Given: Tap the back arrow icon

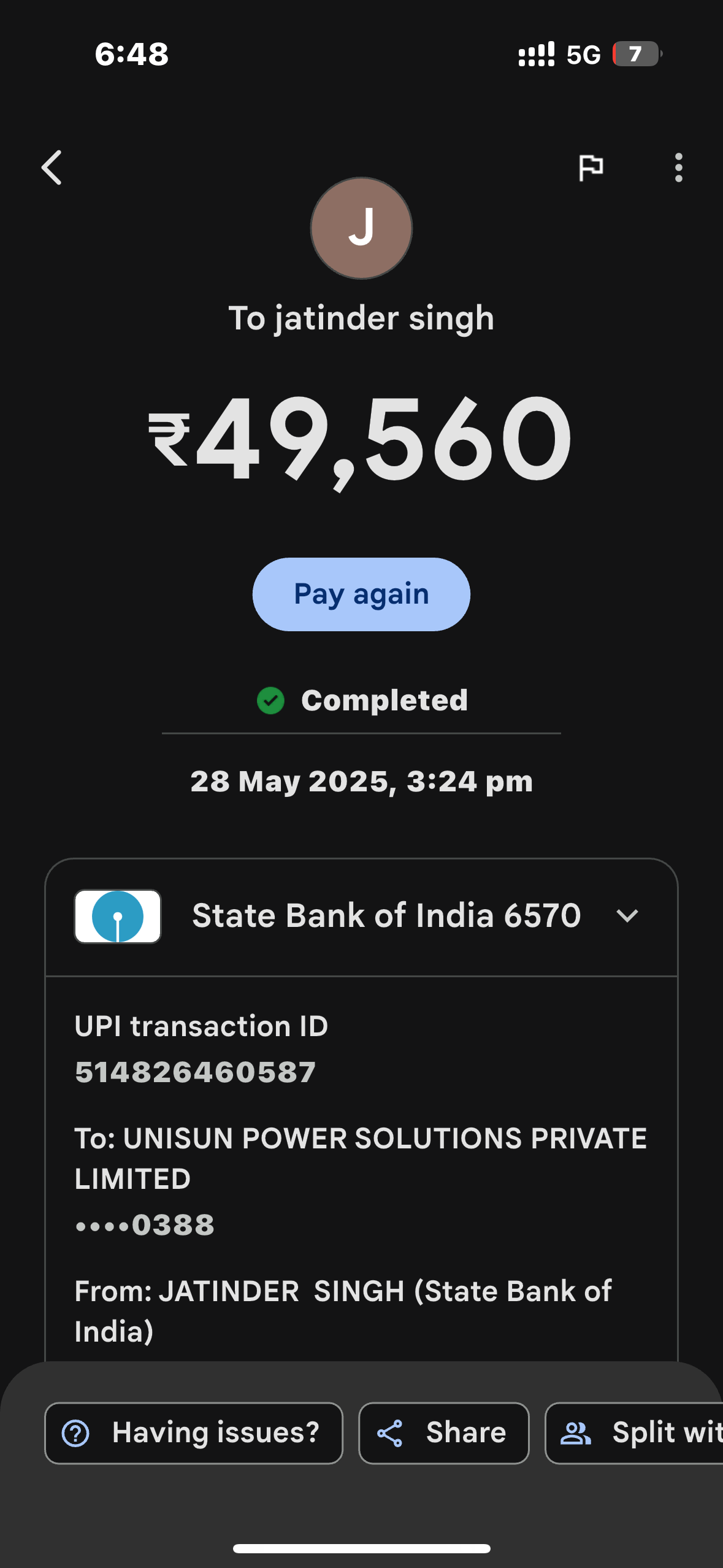Looking at the screenshot, I should [x=52, y=167].
